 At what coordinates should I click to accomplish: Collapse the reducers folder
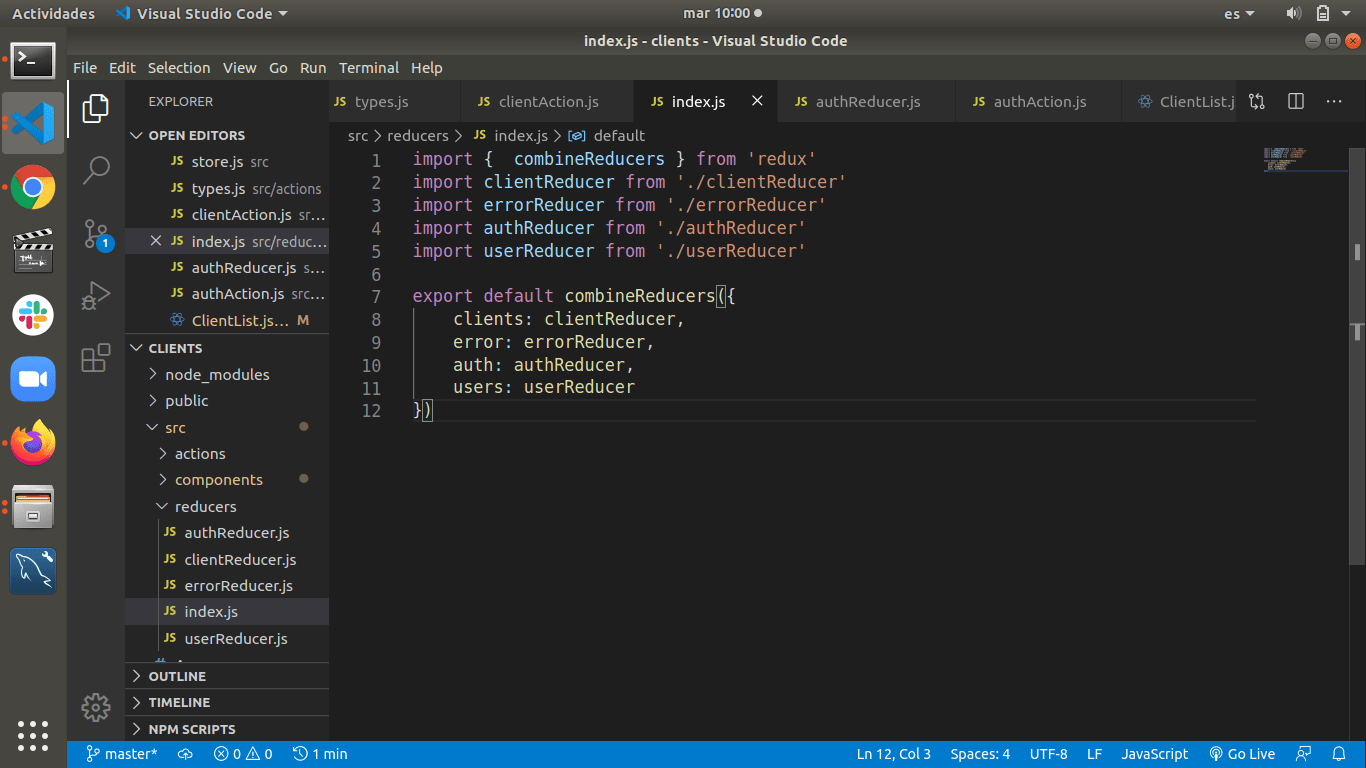(x=205, y=506)
